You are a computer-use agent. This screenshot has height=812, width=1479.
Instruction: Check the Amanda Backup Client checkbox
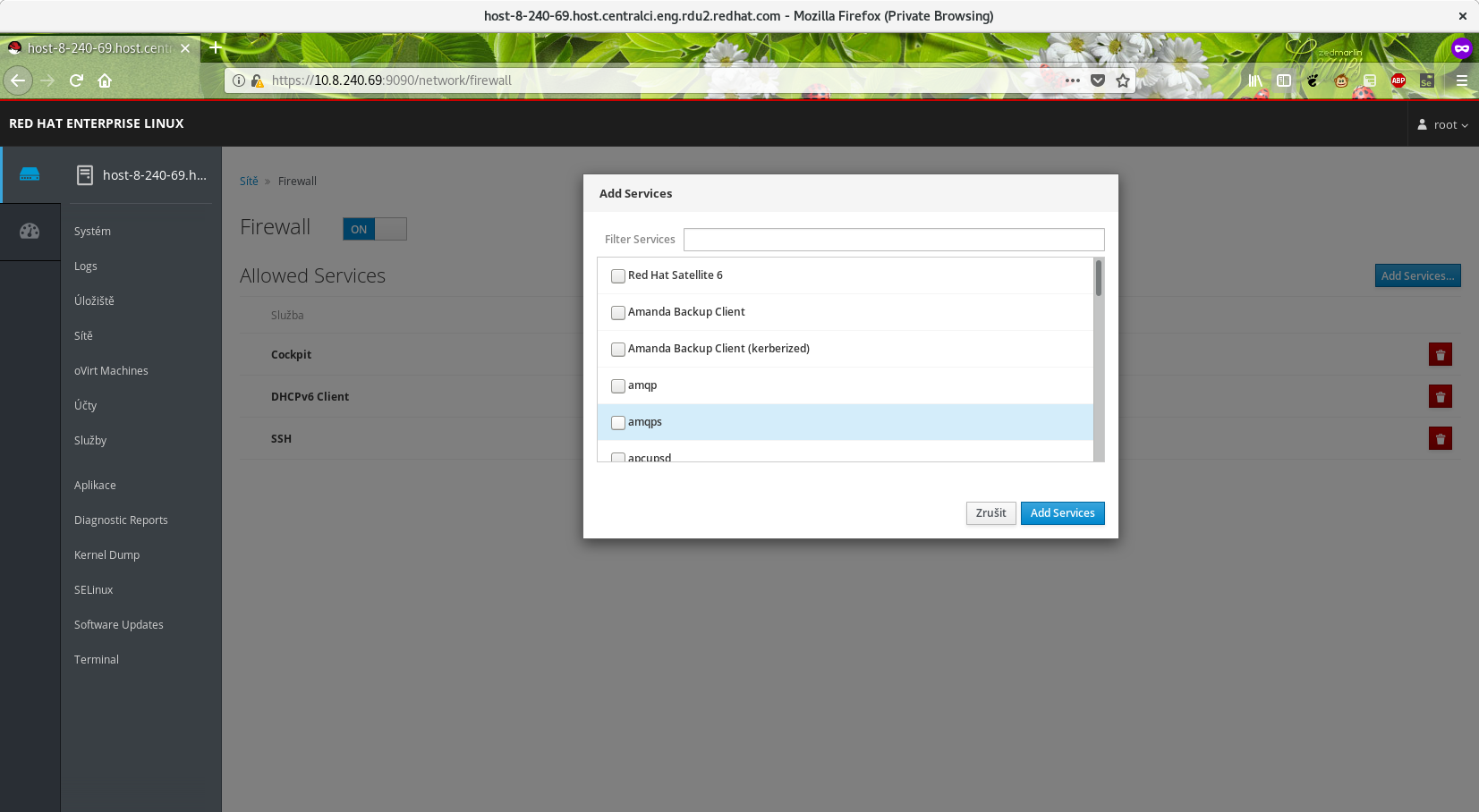(x=617, y=312)
